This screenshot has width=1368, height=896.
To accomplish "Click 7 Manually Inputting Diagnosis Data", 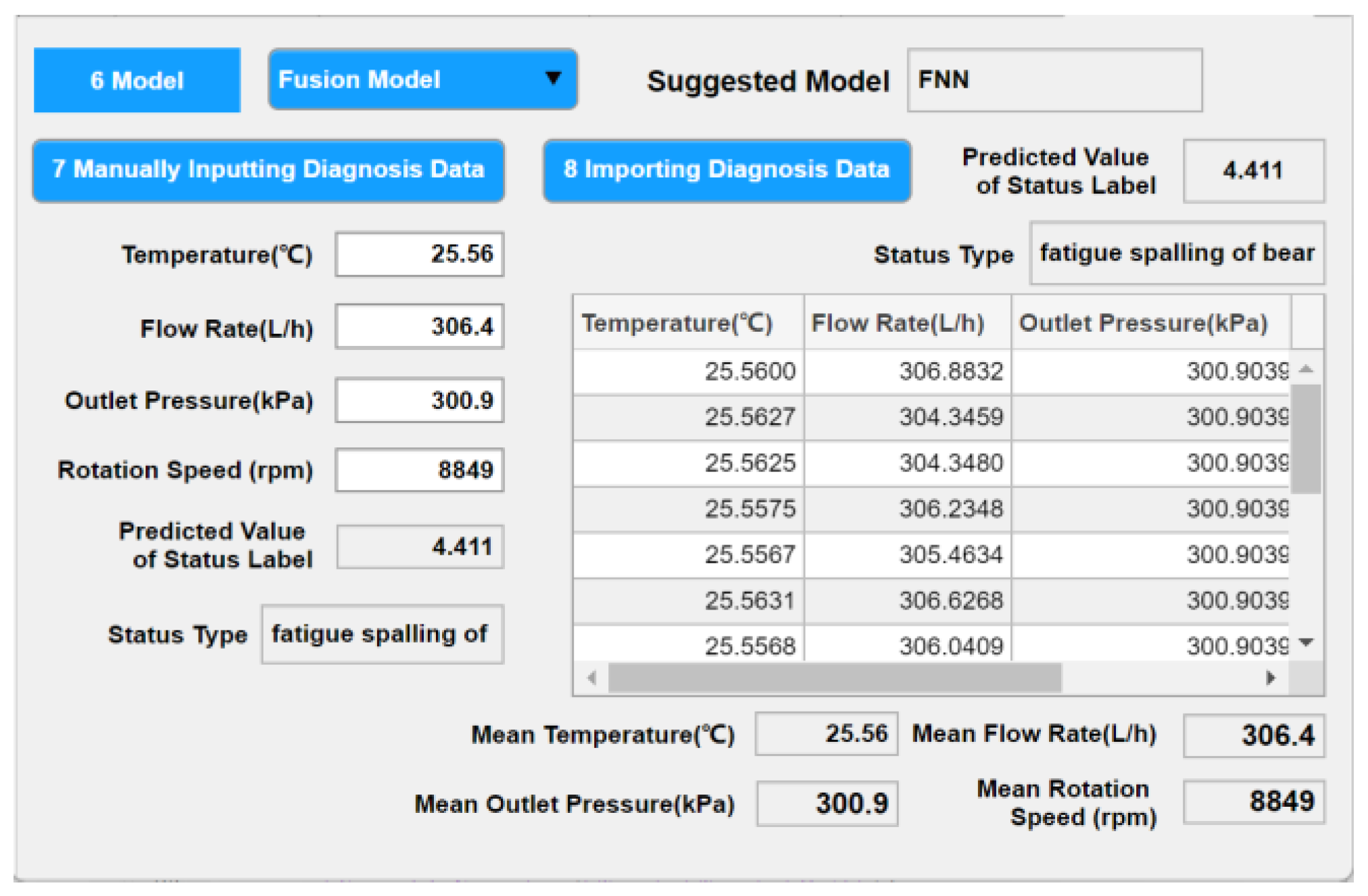I will click(x=268, y=170).
